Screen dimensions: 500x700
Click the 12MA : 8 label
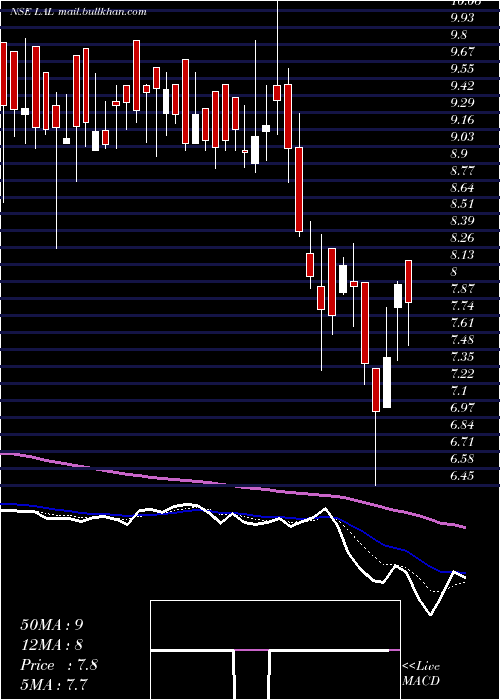coord(52,645)
